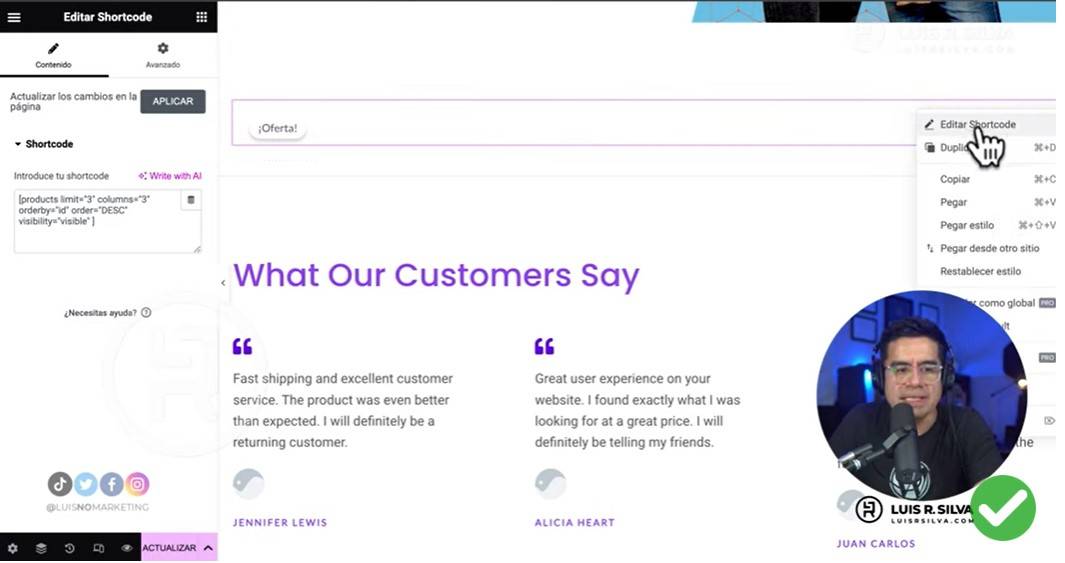Click the dynamic tags icon in shortcode field
1065x563 pixels.
(x=191, y=200)
